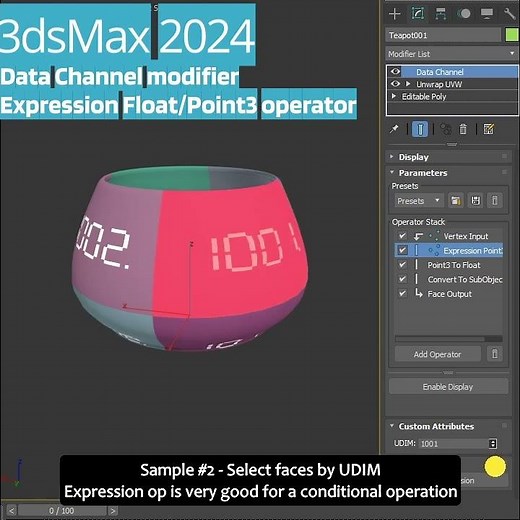Viewport: 520px width, 520px height.
Task: Select the Expression Point3 operator
Action: tap(473, 251)
